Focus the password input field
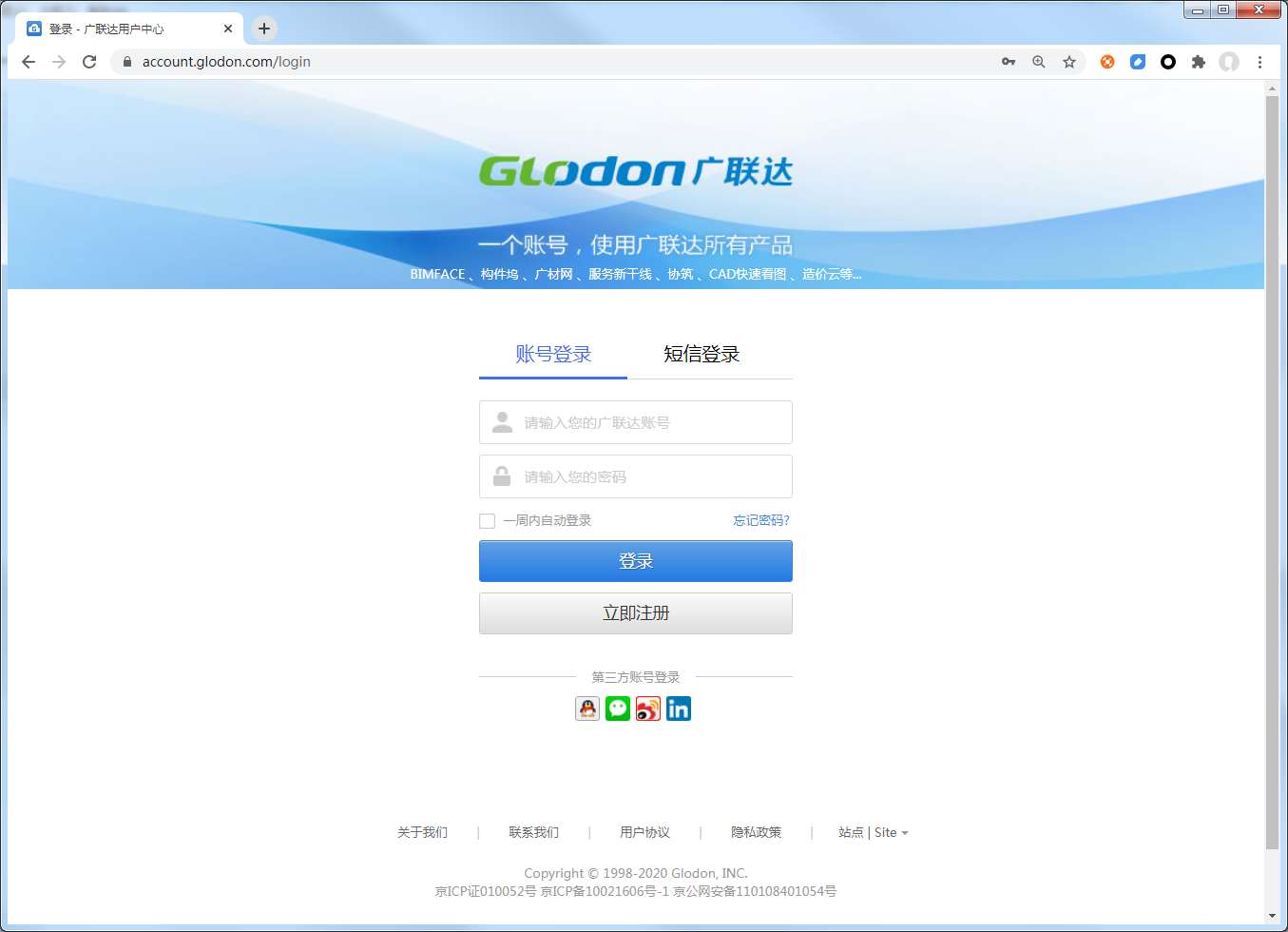 pos(635,476)
